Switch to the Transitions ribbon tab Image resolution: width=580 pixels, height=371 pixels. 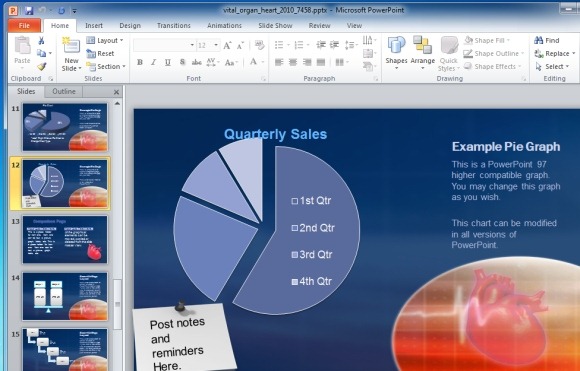173,26
